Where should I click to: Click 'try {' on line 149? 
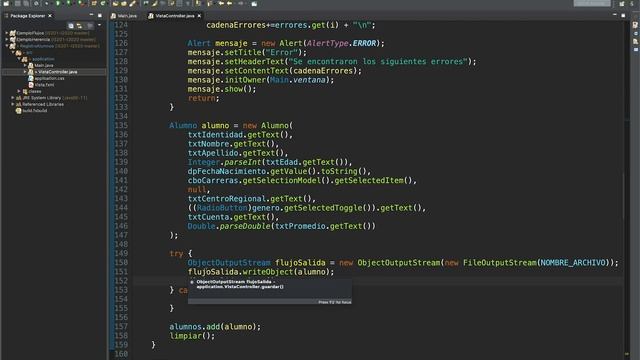(180, 253)
